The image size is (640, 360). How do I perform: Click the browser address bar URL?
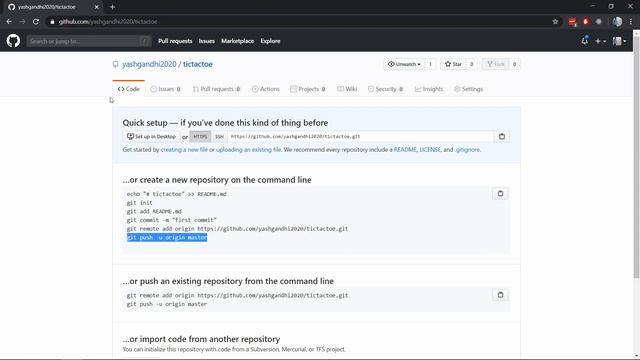click(x=108, y=22)
